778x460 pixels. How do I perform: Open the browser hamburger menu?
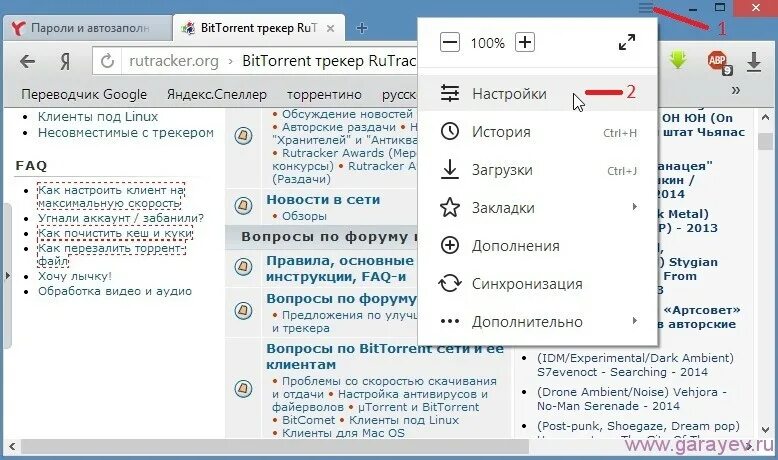click(645, 8)
